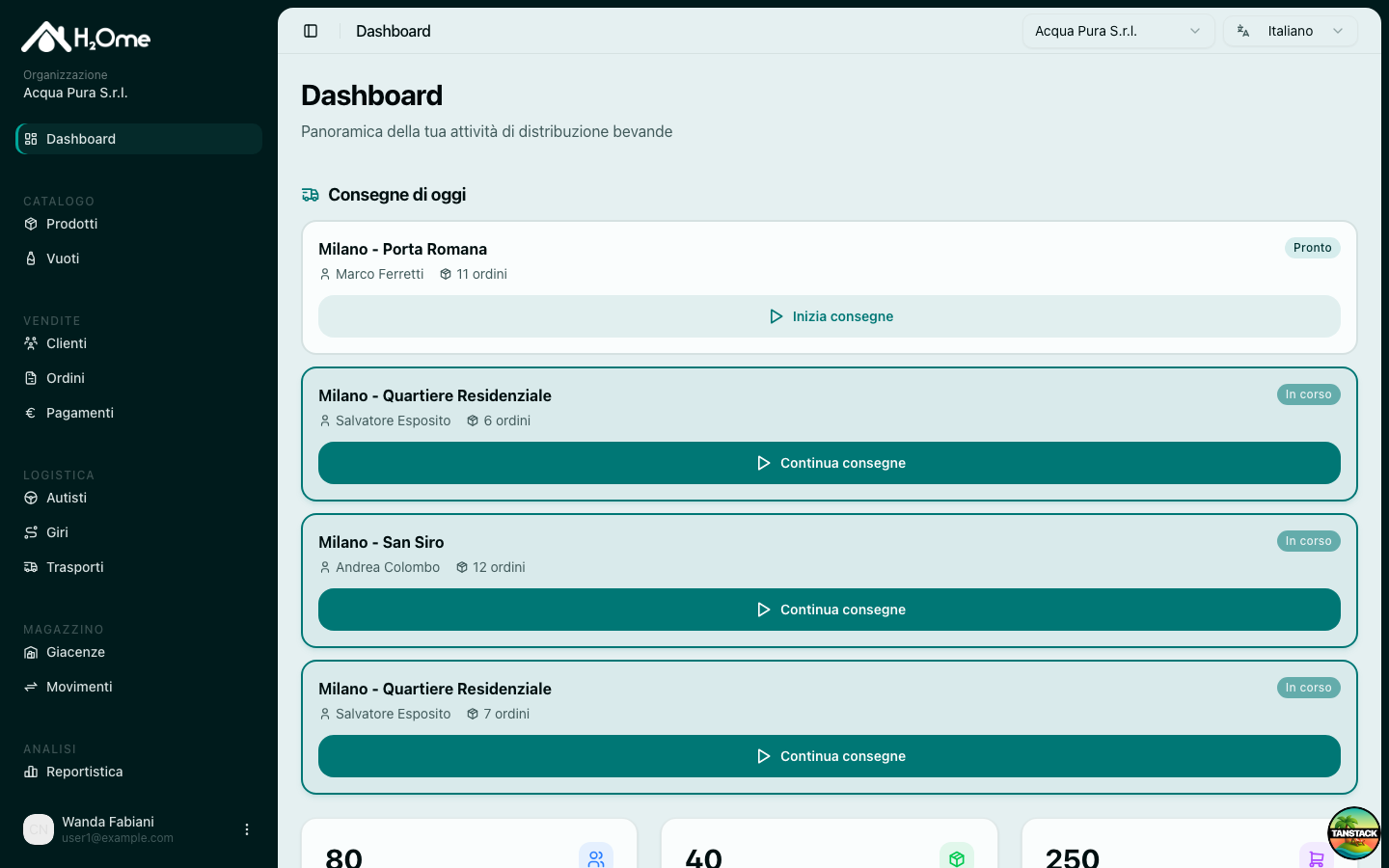1389x868 pixels.
Task: Click the Consegne di oggi truck icon
Action: point(310,195)
